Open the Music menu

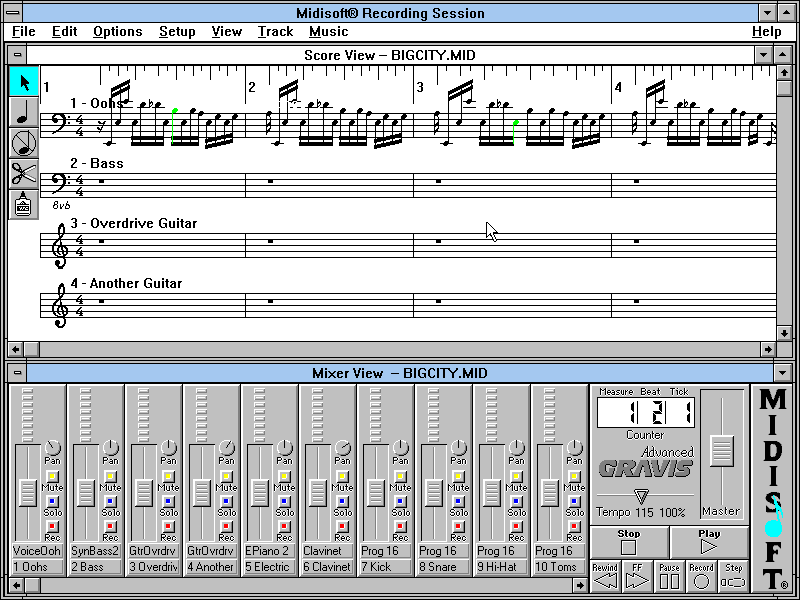[x=328, y=31]
